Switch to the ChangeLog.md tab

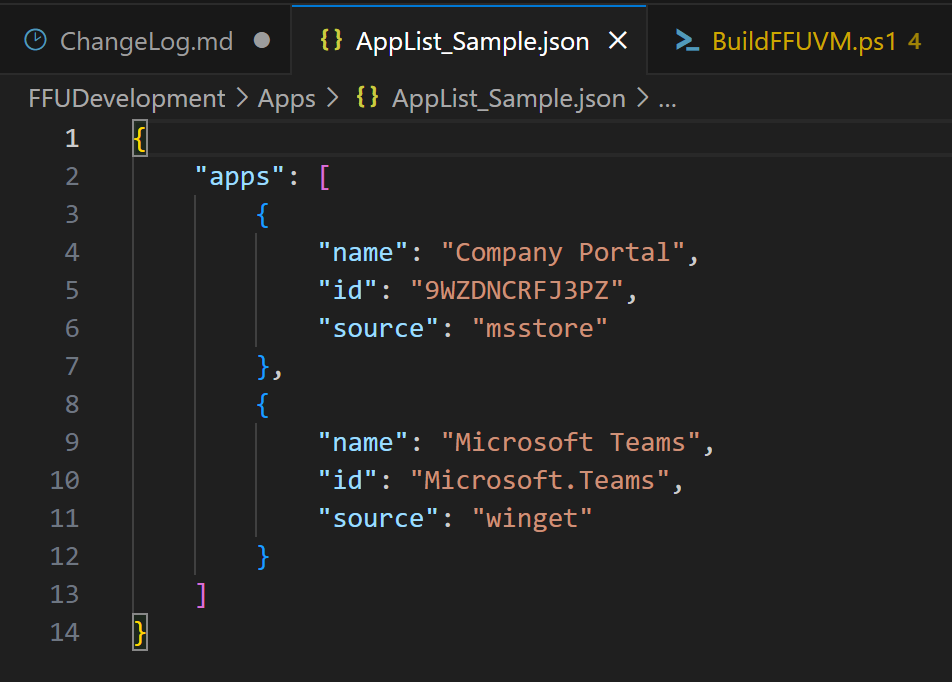coord(146,41)
